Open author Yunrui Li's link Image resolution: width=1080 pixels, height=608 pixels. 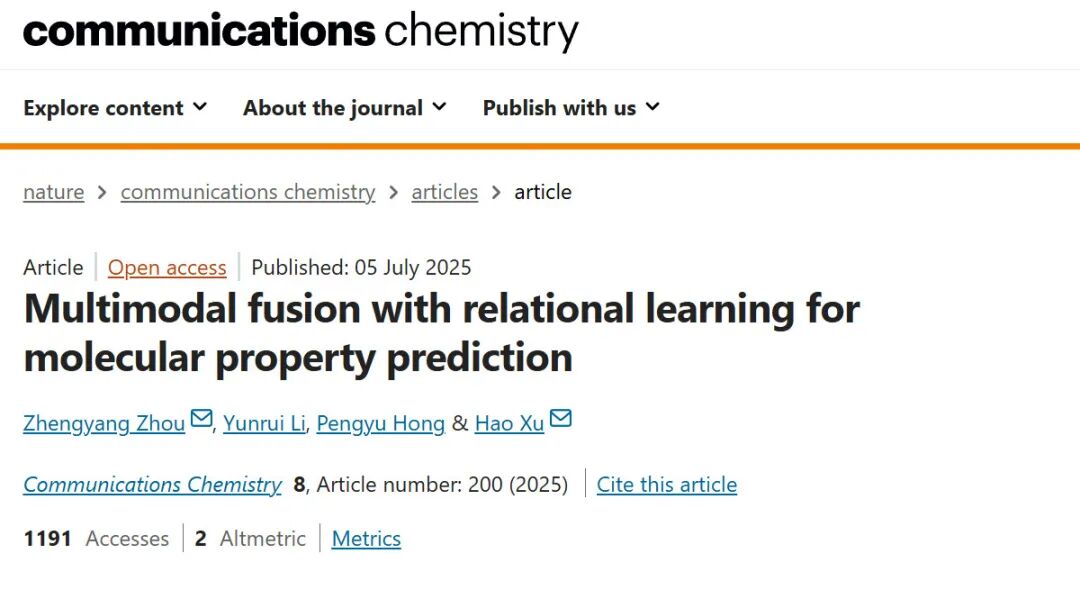264,423
